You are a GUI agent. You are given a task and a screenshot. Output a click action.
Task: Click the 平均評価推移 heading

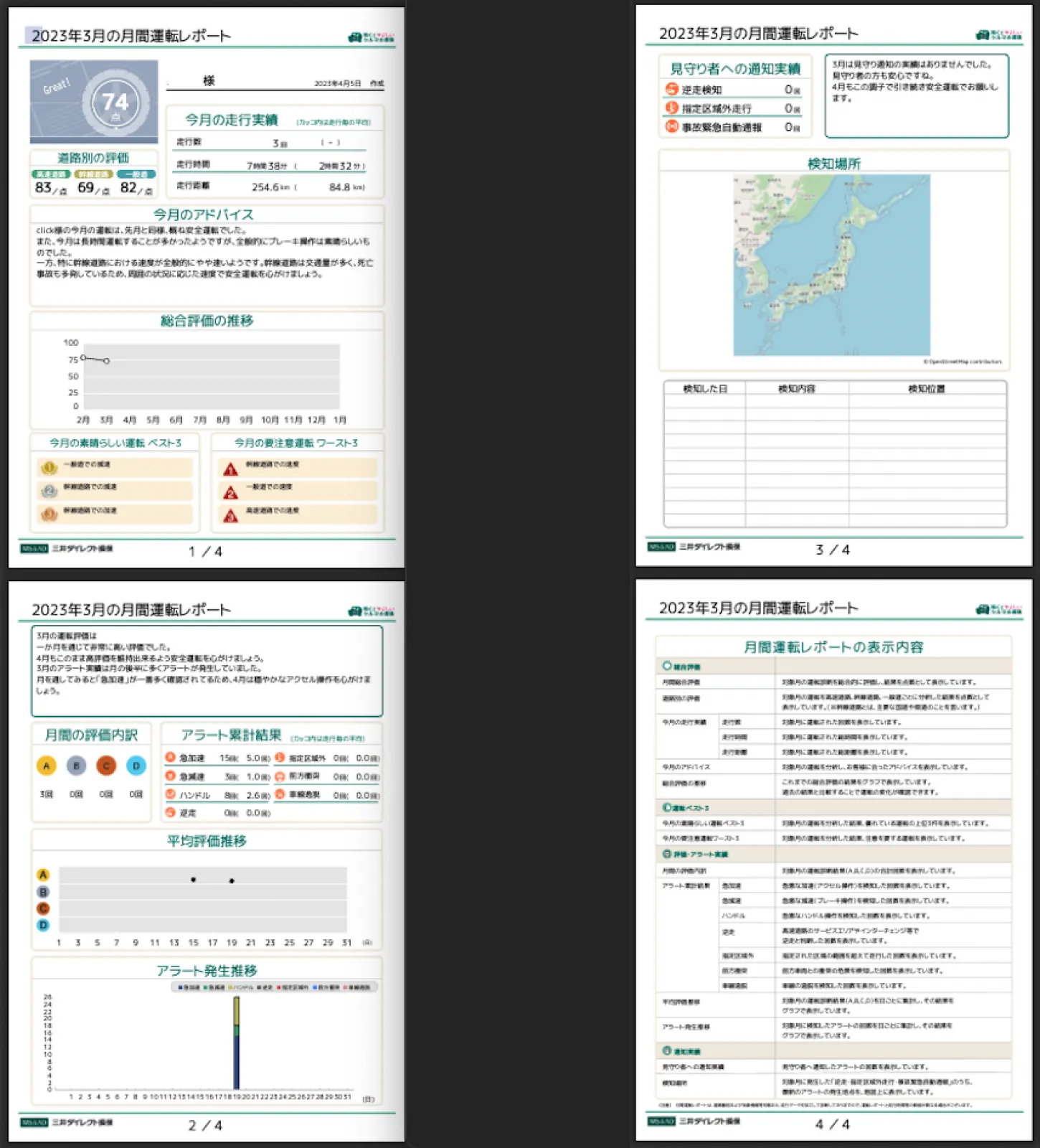point(207,841)
